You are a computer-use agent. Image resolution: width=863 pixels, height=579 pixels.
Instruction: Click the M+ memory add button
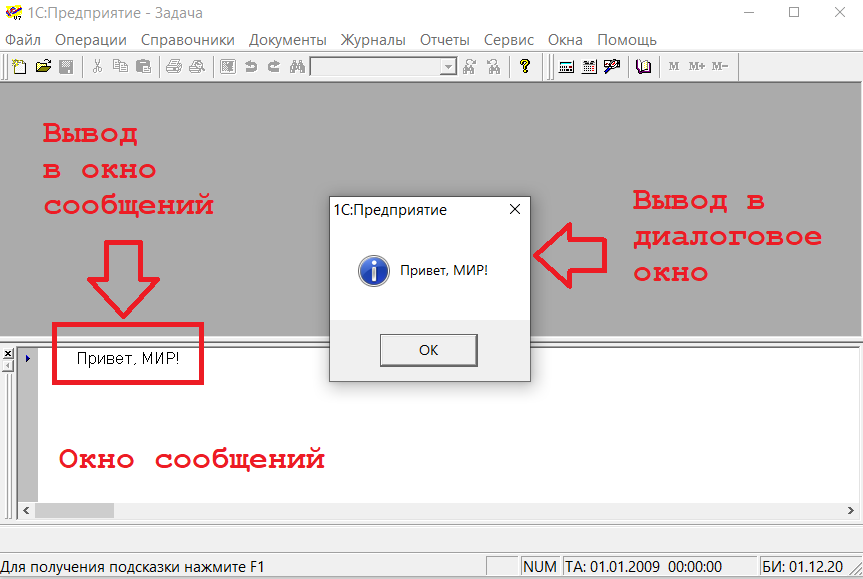tap(697, 66)
